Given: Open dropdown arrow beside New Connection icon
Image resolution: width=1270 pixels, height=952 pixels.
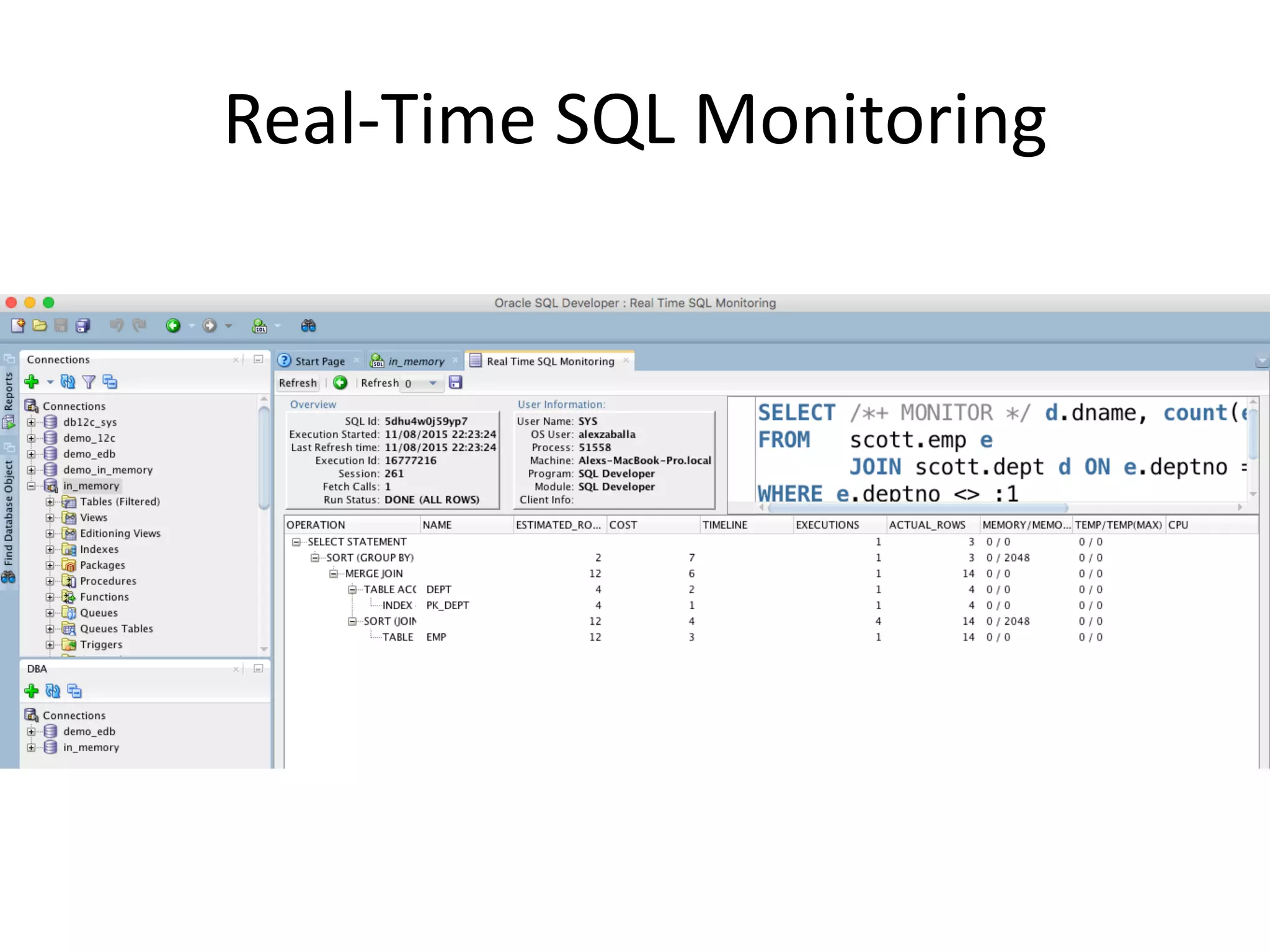Looking at the screenshot, I should coord(50,382).
